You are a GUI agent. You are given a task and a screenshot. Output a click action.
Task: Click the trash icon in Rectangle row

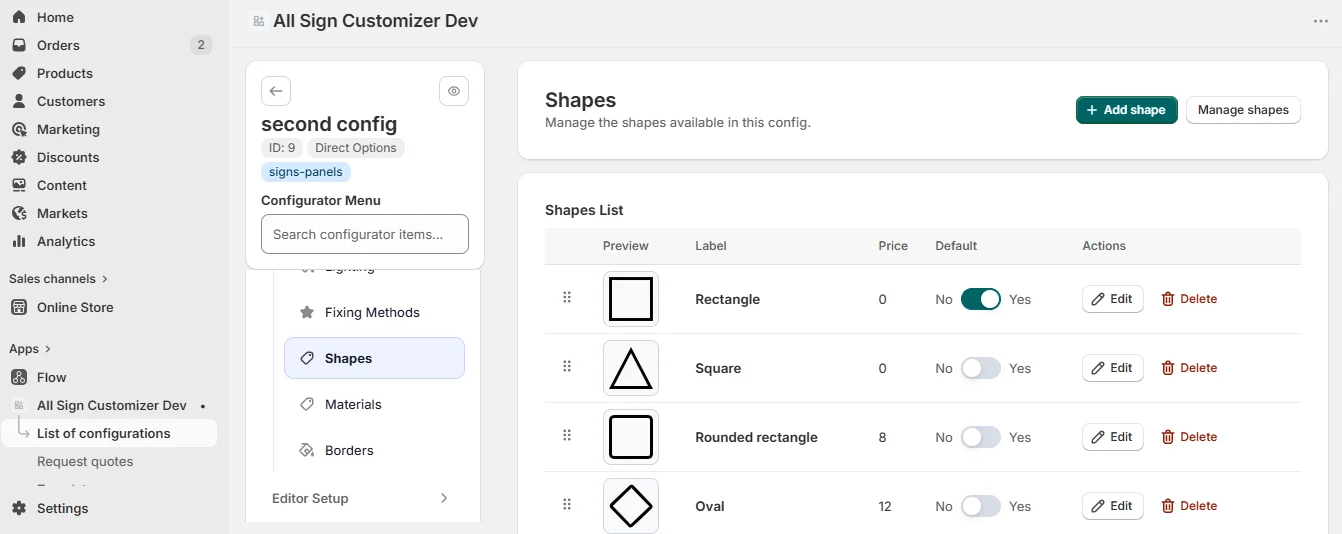point(1168,299)
